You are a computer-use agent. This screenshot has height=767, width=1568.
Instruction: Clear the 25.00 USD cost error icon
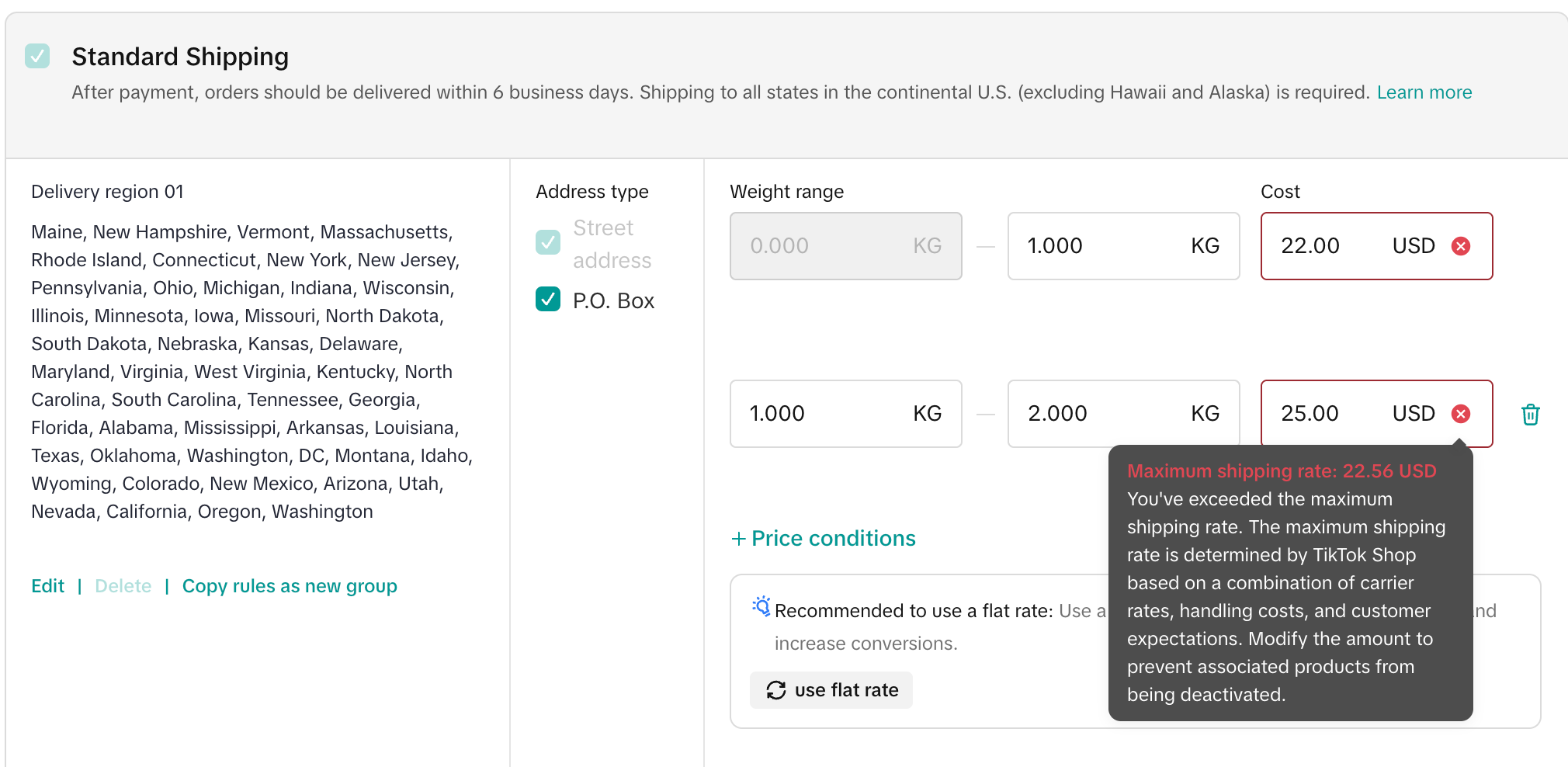coord(1460,414)
